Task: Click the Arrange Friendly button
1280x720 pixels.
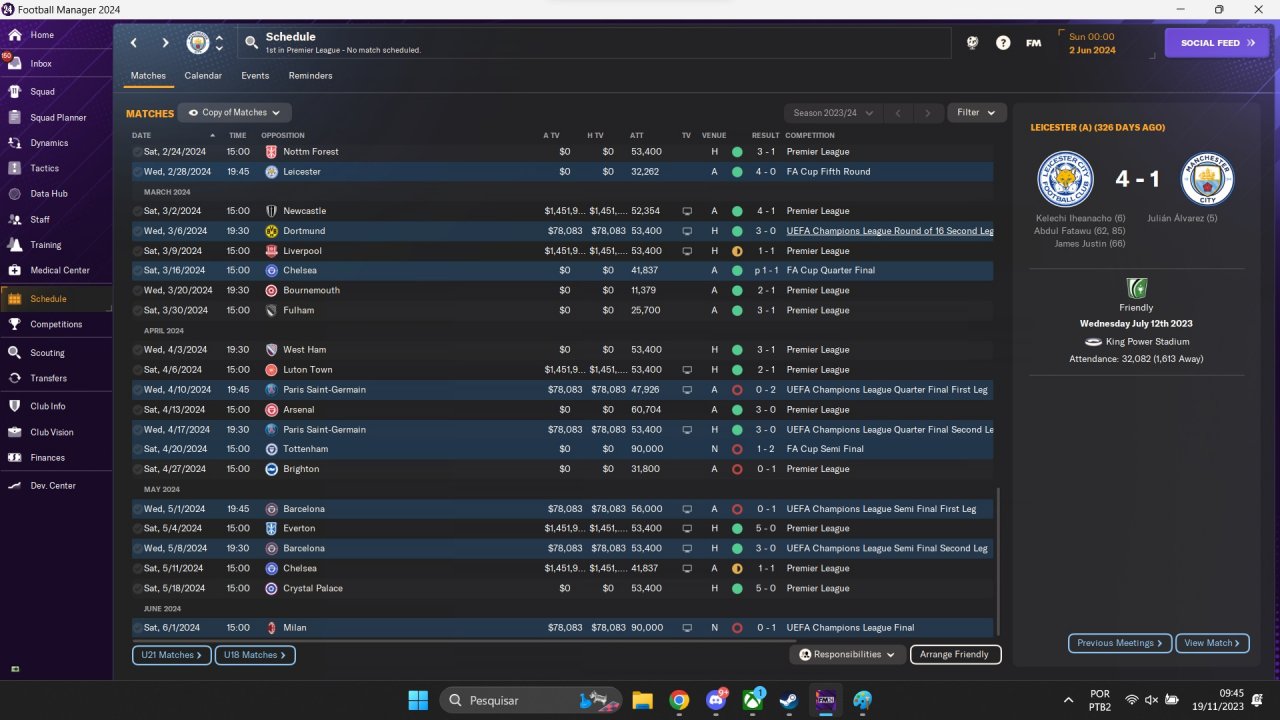Action: (x=955, y=655)
